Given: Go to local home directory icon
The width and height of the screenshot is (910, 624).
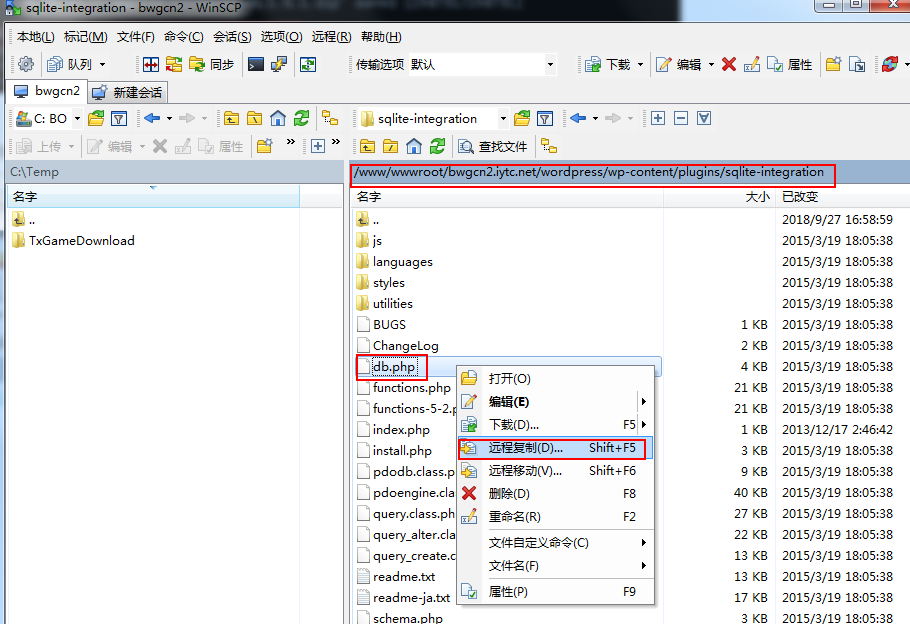Looking at the screenshot, I should [x=278, y=118].
